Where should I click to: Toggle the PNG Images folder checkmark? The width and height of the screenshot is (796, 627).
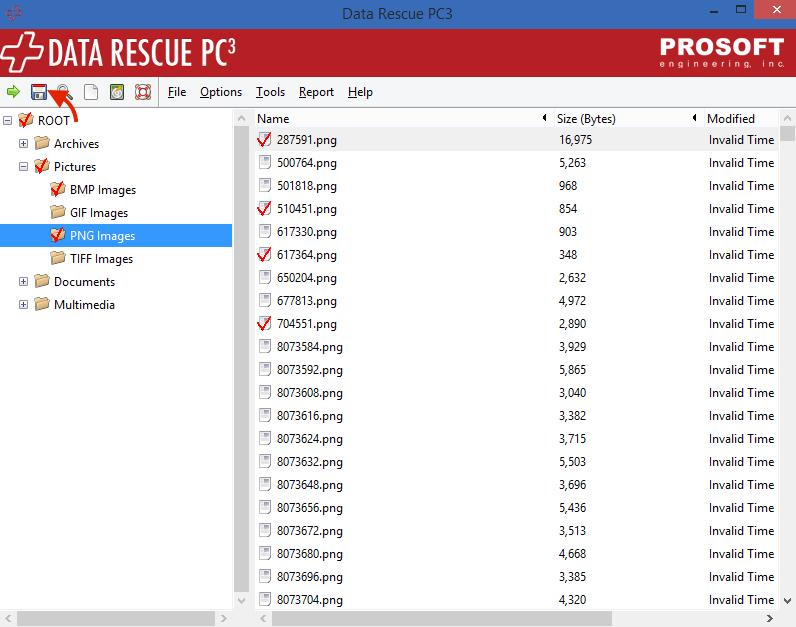coord(58,235)
